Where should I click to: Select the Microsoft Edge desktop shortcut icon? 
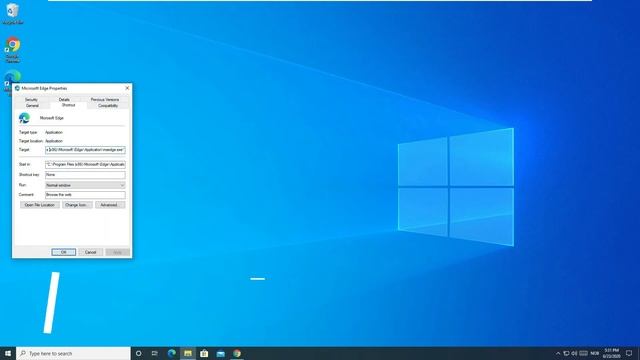click(x=12, y=77)
